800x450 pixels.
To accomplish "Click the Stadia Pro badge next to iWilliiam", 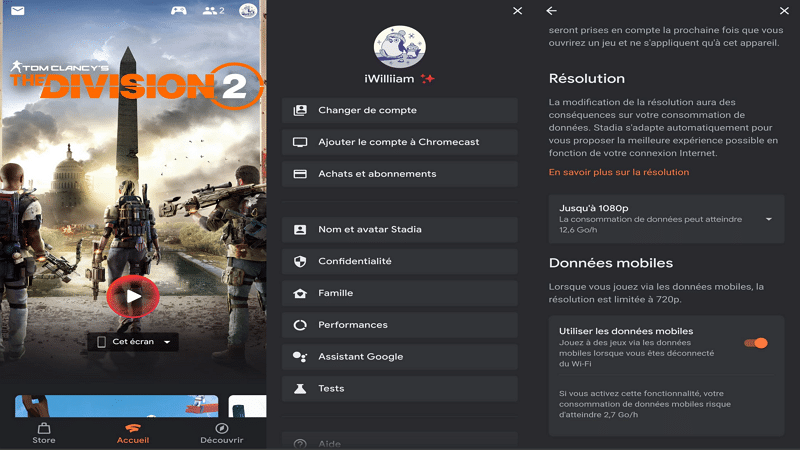I will (428, 79).
